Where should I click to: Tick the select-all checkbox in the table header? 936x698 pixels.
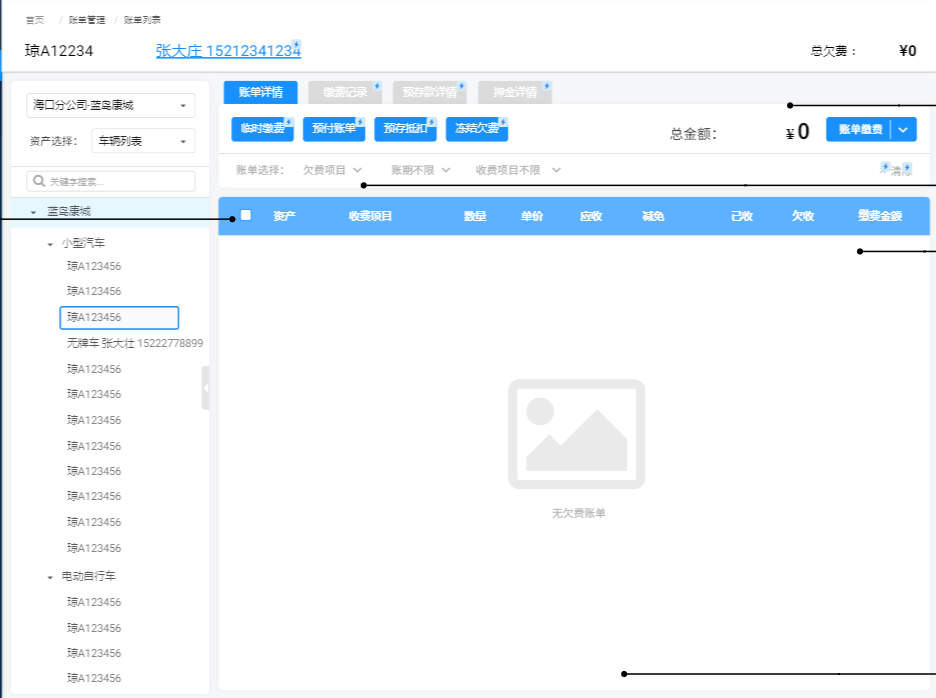(246, 215)
